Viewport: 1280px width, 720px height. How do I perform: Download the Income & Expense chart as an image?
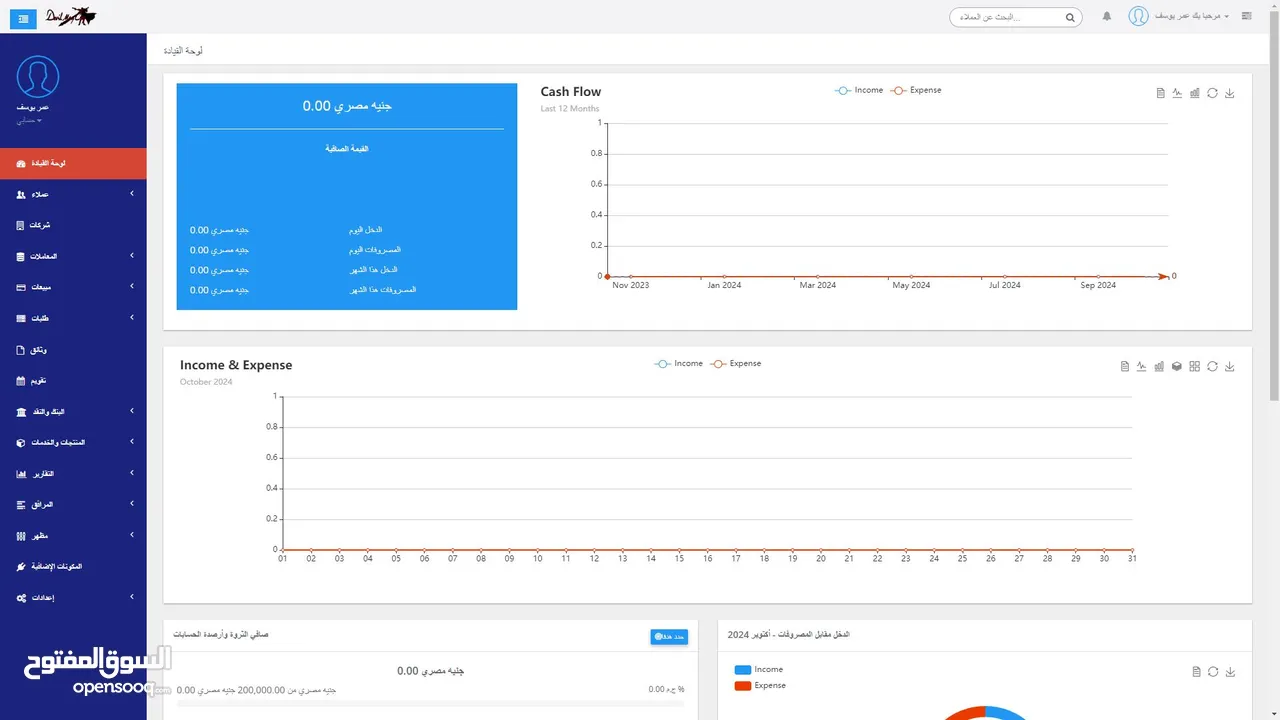coord(1230,366)
